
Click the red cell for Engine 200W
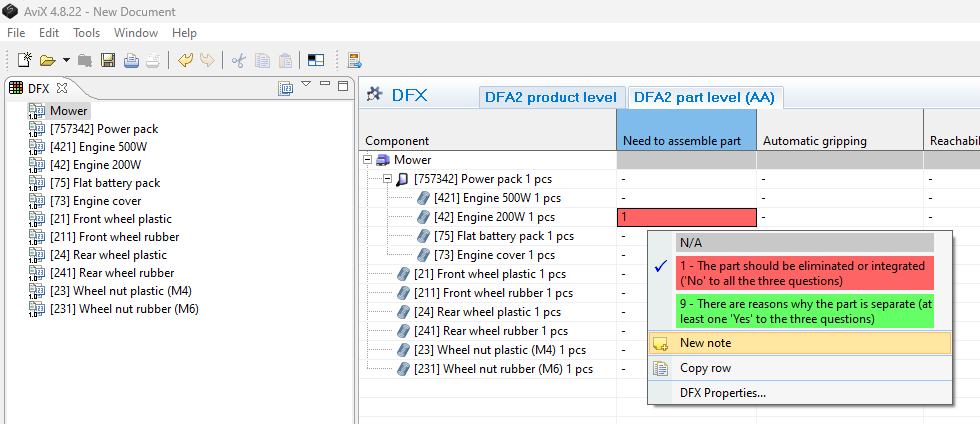tap(686, 217)
